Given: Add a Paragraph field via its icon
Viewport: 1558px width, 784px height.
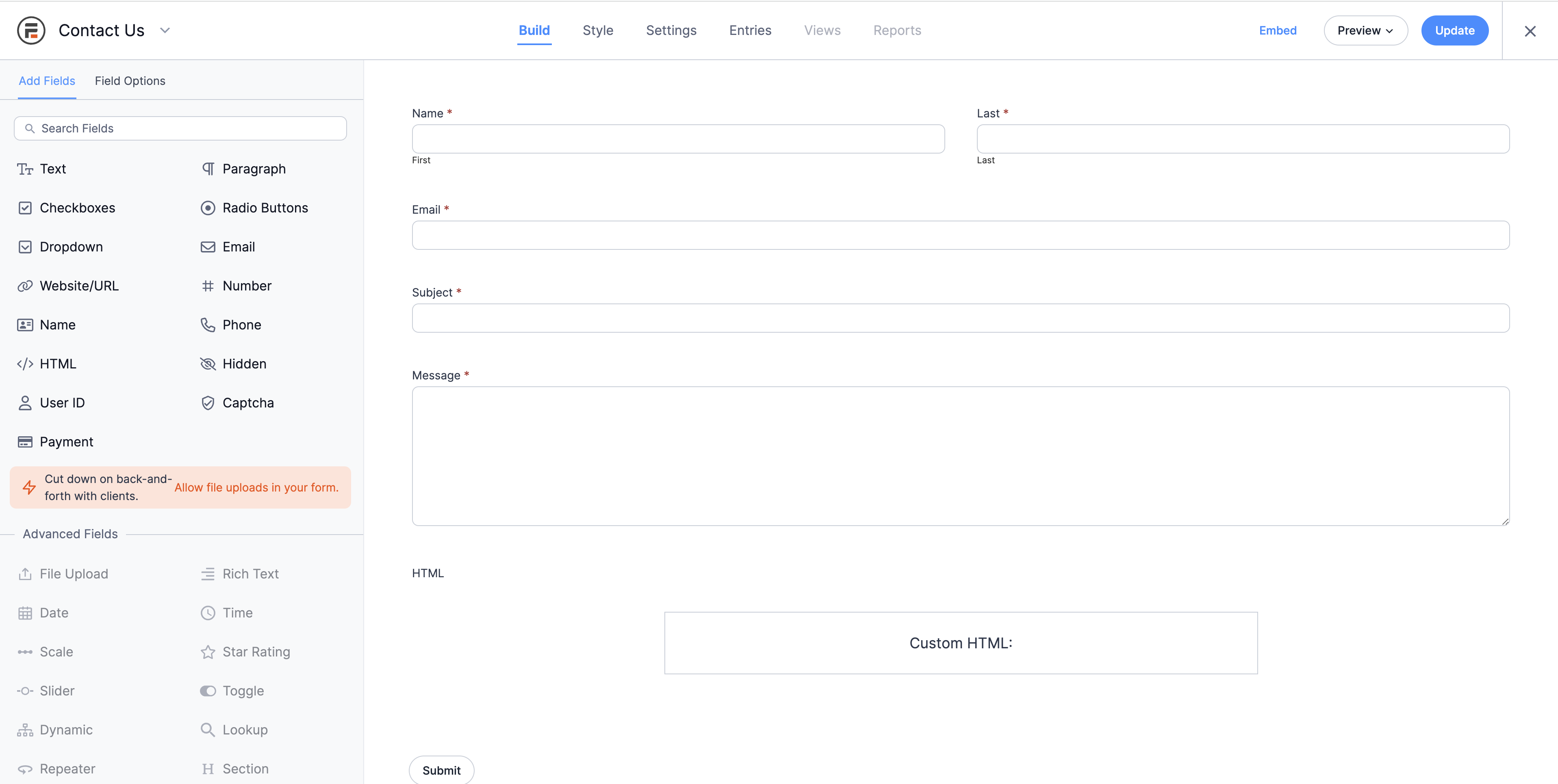Looking at the screenshot, I should (x=208, y=169).
